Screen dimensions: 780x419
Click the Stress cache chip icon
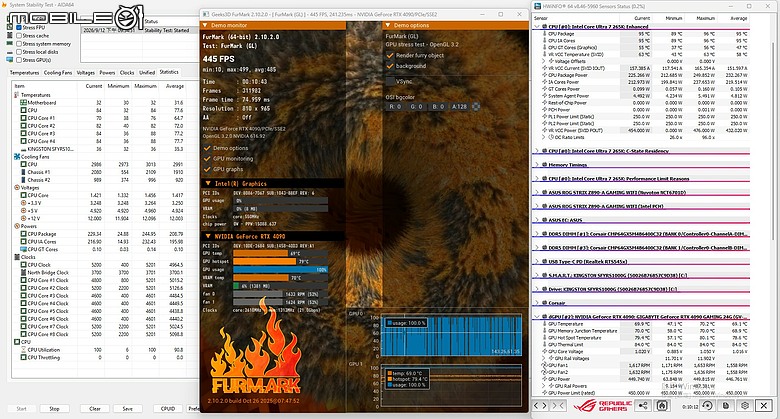click(9, 36)
